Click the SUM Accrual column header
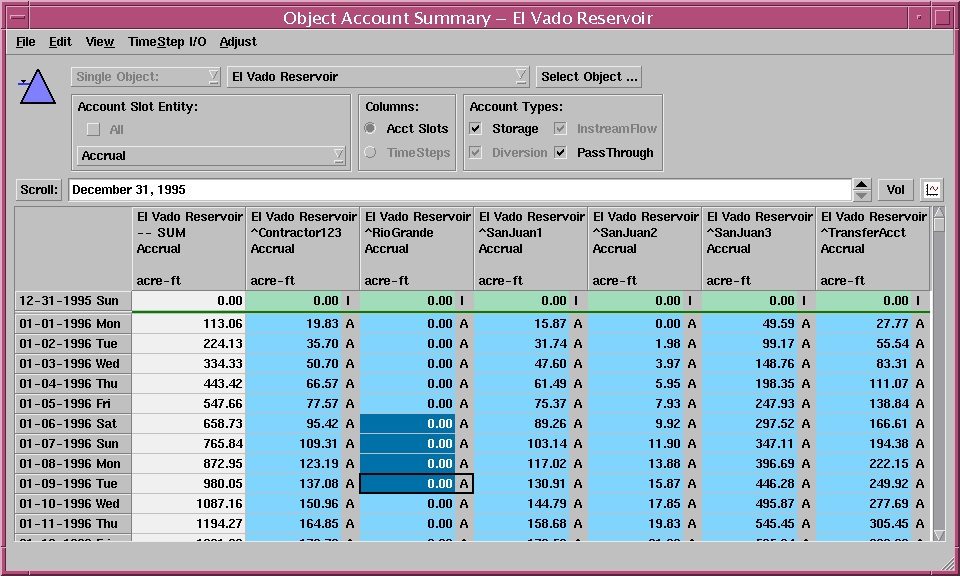Image resolution: width=960 pixels, height=576 pixels. (189, 249)
